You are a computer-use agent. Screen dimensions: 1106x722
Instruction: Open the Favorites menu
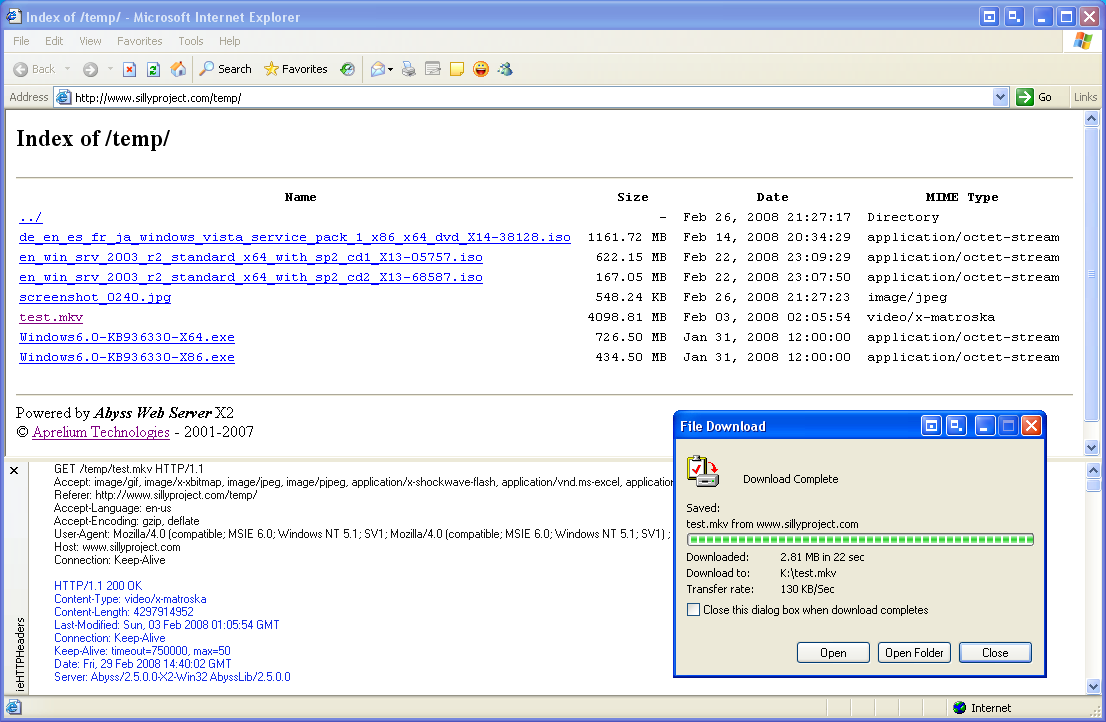[140, 41]
